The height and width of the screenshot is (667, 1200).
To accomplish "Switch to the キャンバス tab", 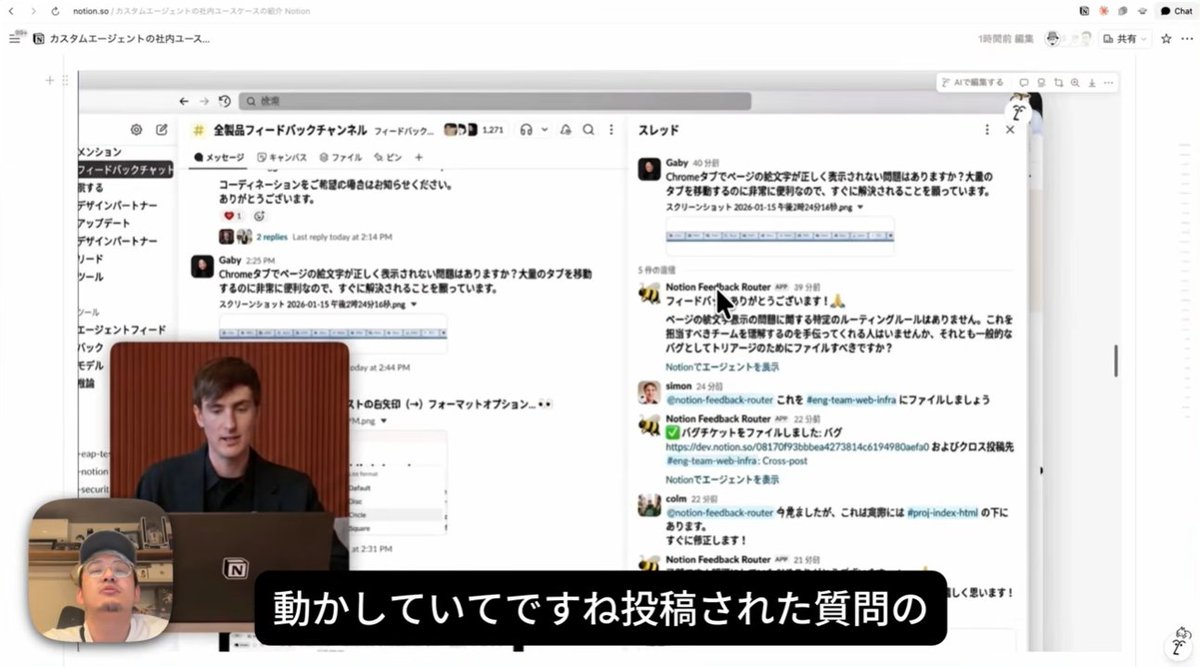I will [282, 157].
